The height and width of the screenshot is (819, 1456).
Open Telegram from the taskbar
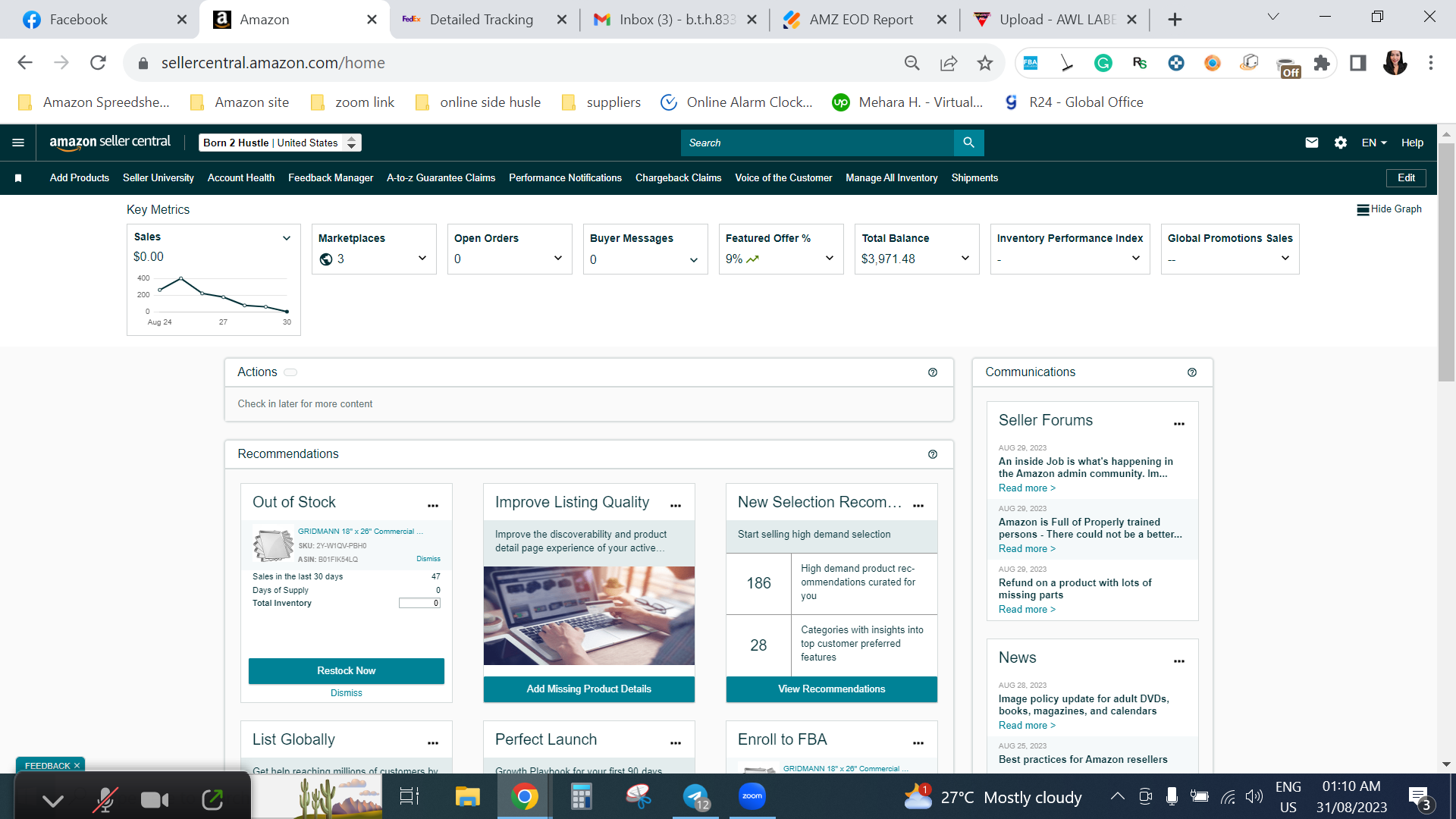695,796
